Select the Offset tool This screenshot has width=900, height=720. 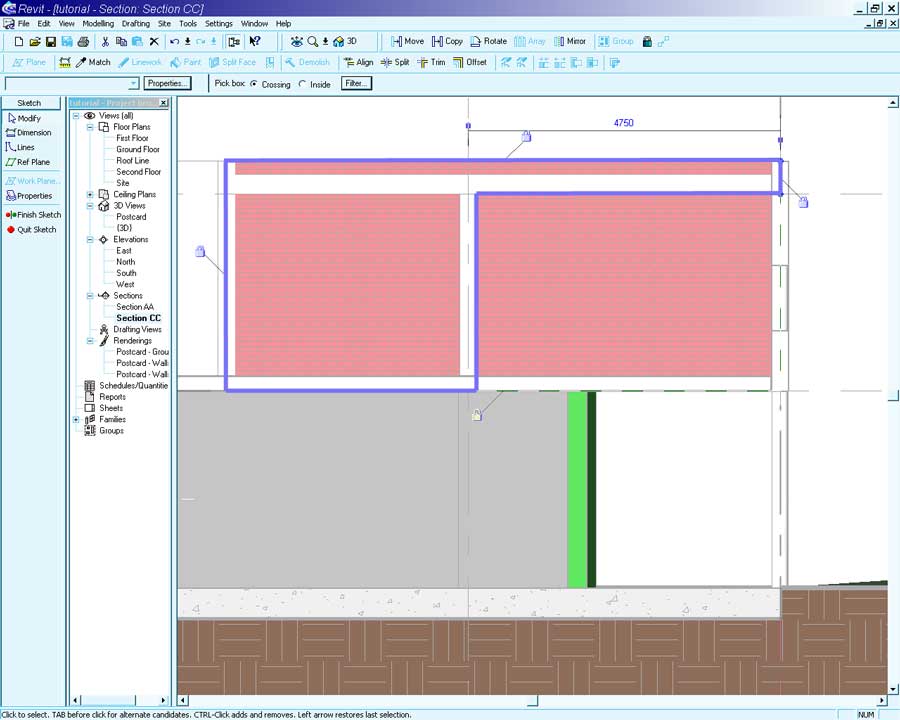point(470,62)
